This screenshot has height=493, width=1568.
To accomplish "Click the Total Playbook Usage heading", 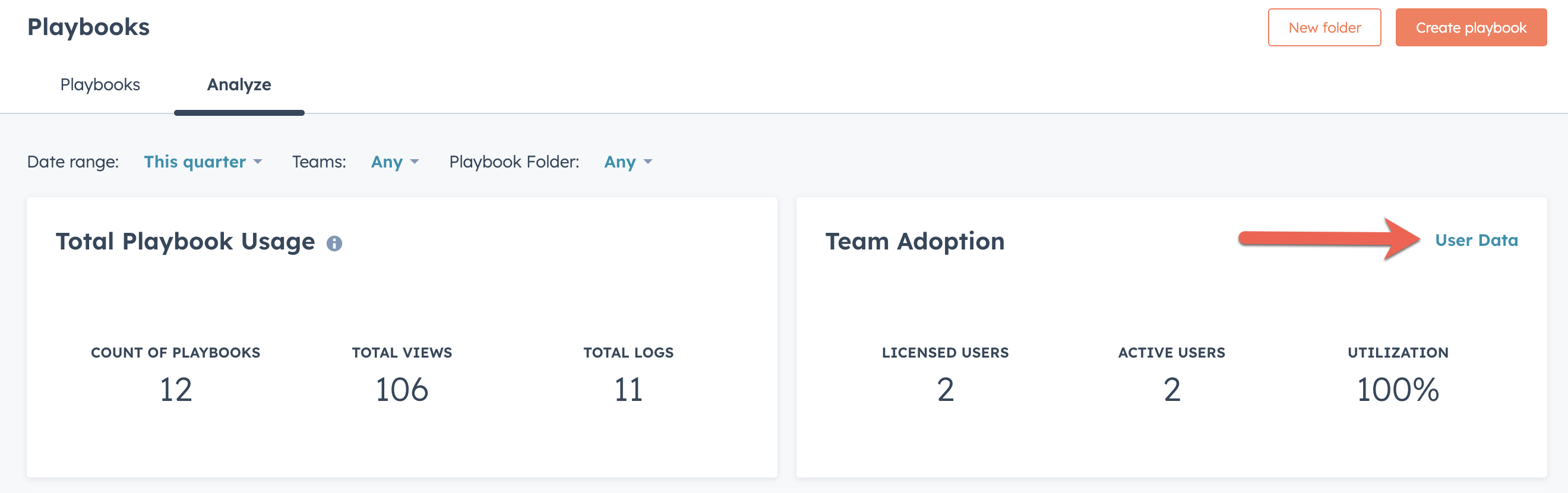I will tap(185, 242).
